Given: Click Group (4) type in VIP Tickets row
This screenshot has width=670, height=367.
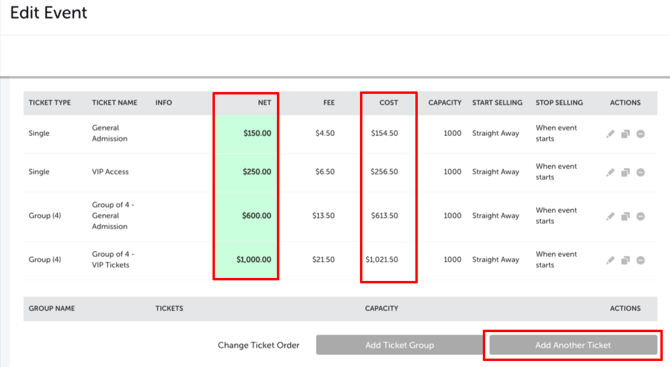Looking at the screenshot, I should point(45,259).
